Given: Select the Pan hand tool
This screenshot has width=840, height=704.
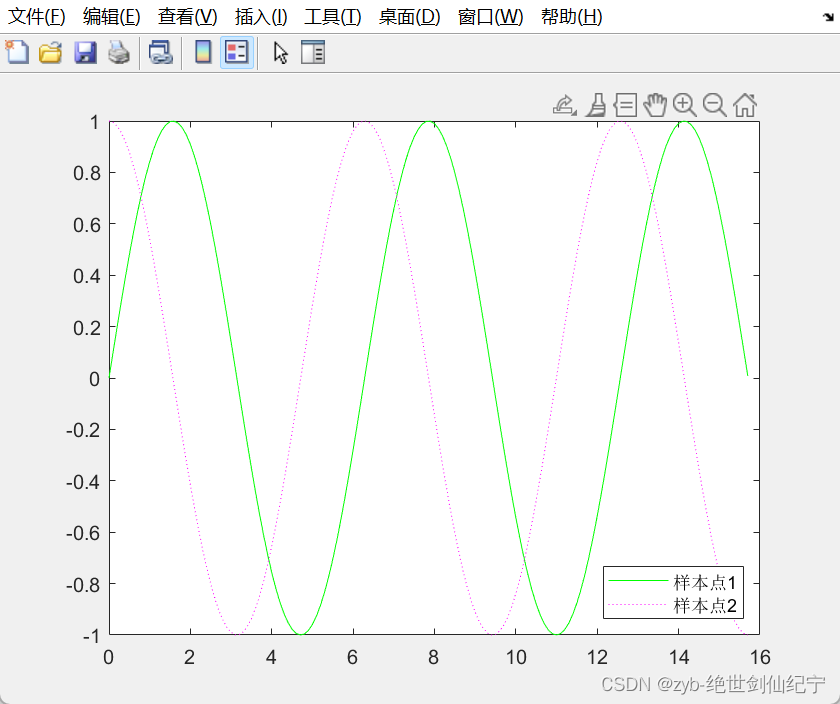Looking at the screenshot, I should click(x=655, y=105).
